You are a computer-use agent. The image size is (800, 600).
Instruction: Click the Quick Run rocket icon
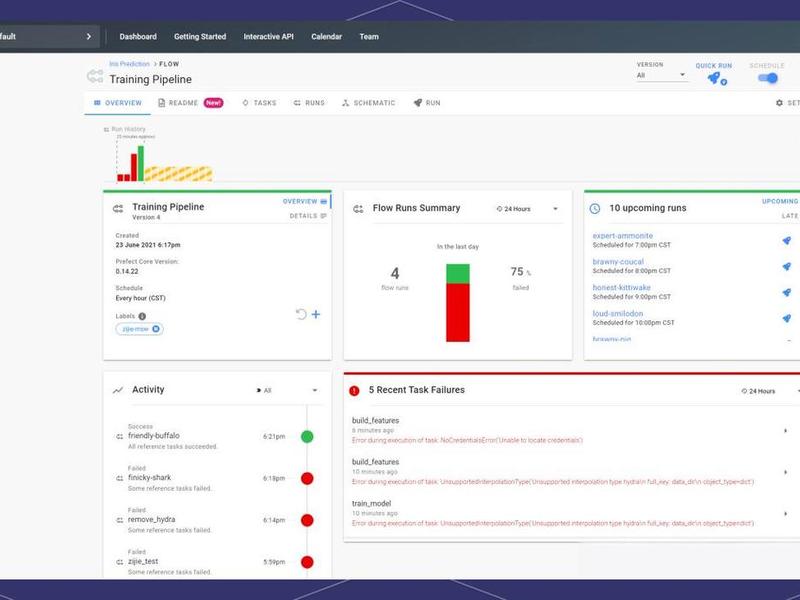[x=714, y=78]
